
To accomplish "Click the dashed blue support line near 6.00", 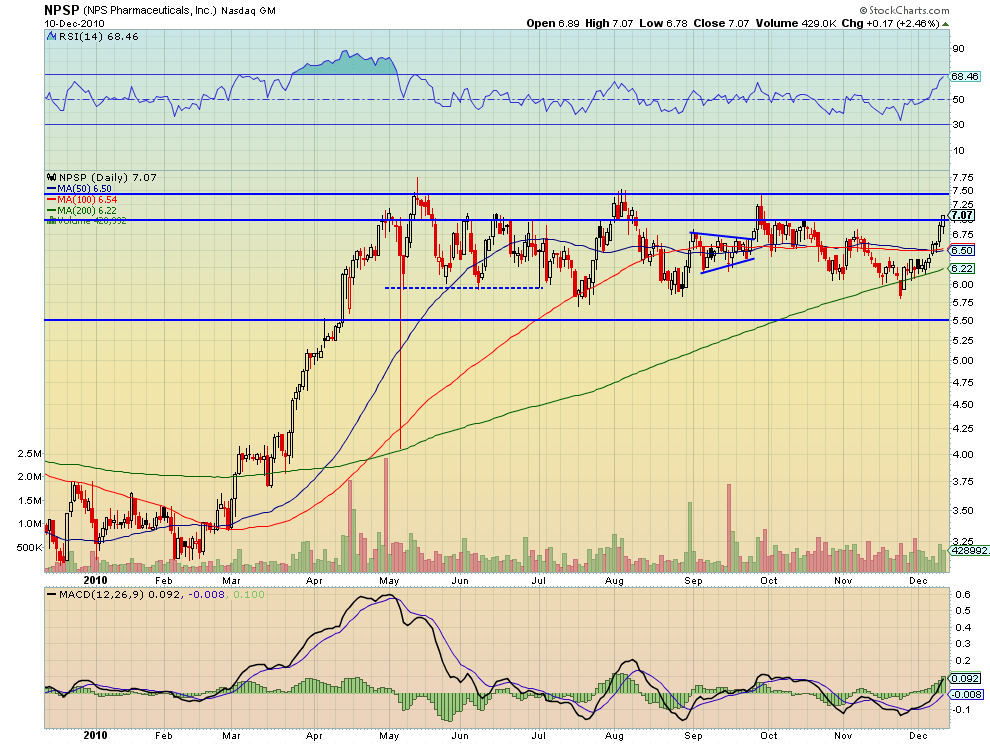I will coord(463,288).
